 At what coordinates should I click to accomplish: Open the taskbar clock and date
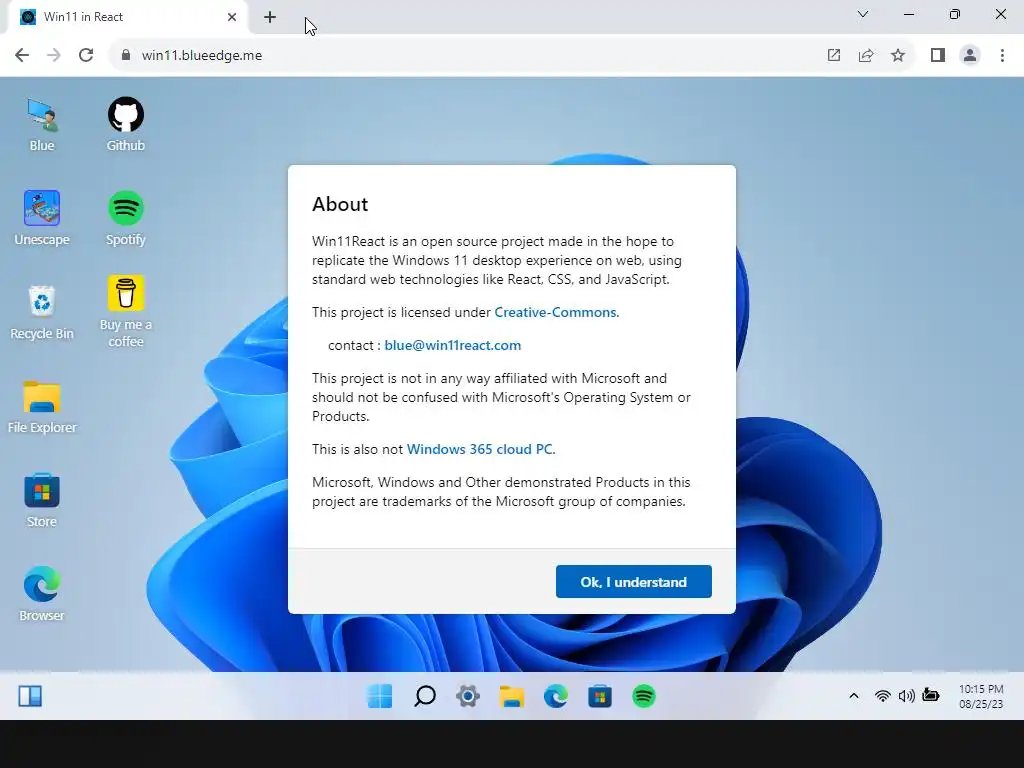pyautogui.click(x=981, y=696)
